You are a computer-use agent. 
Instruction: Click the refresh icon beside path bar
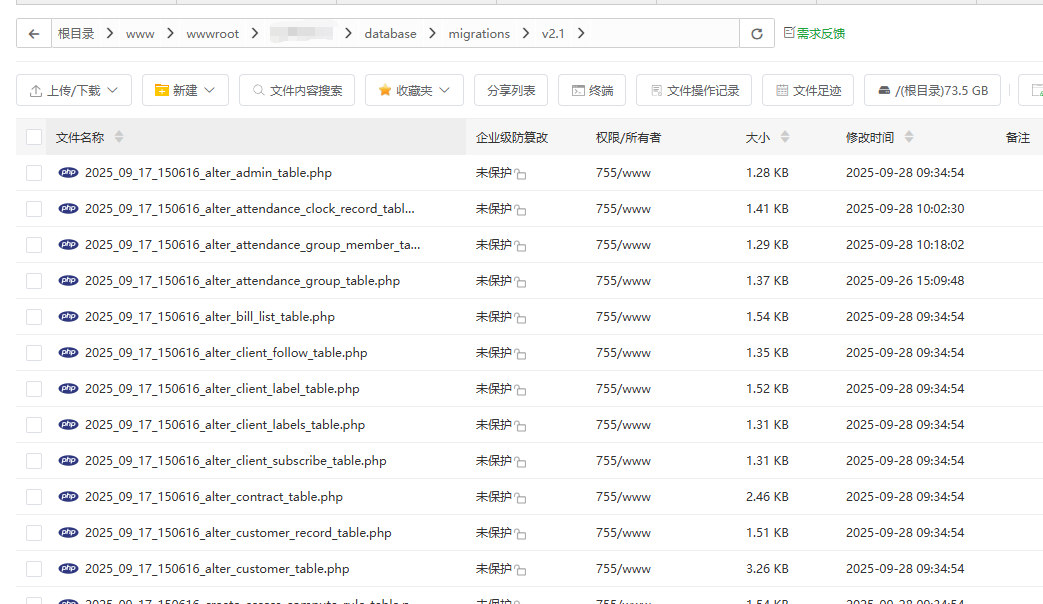[757, 34]
